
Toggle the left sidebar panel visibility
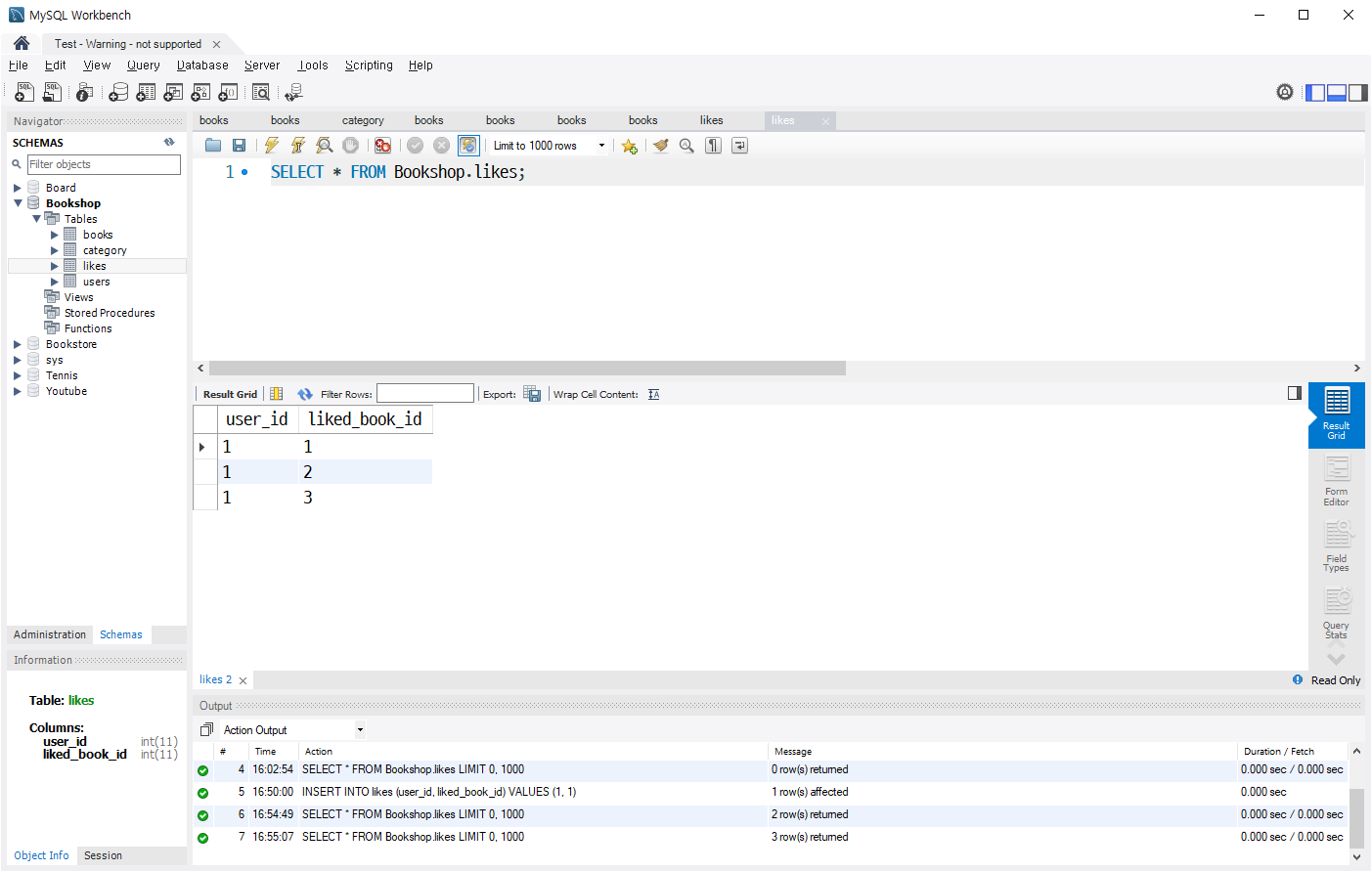pyautogui.click(x=1315, y=92)
